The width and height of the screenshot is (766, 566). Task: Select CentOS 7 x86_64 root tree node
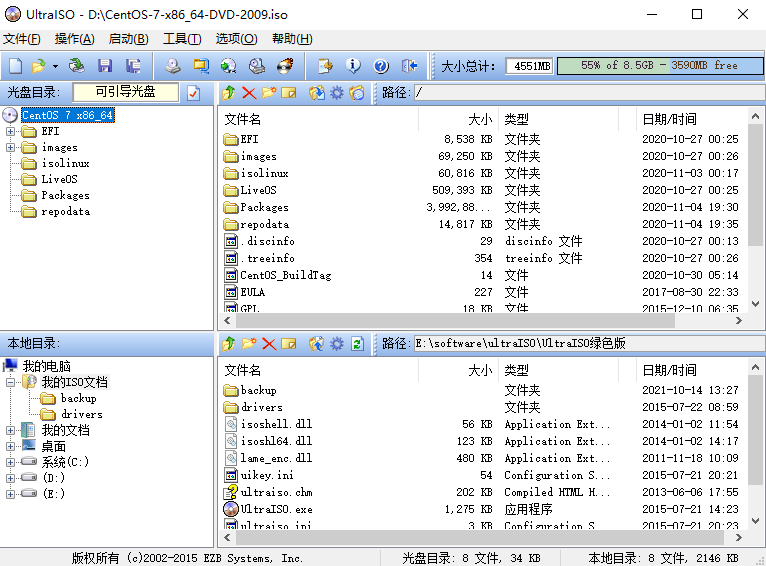pos(67,115)
